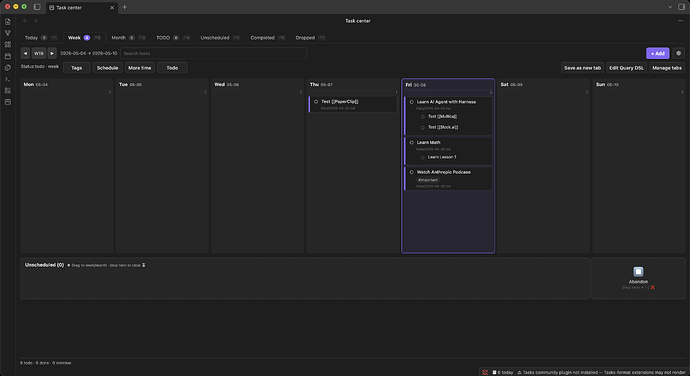Open tab list chevron in the title bar
This screenshot has height=376, width=690.
tap(670, 7)
